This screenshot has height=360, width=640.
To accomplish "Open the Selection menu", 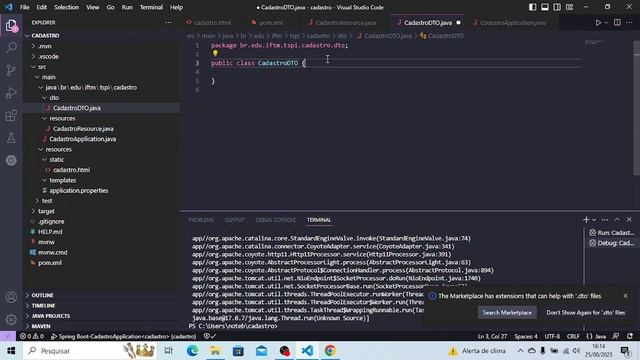I will [67, 7].
